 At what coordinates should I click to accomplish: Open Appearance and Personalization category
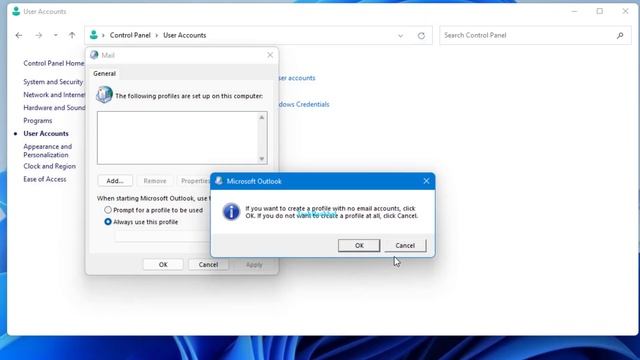[x=47, y=151]
